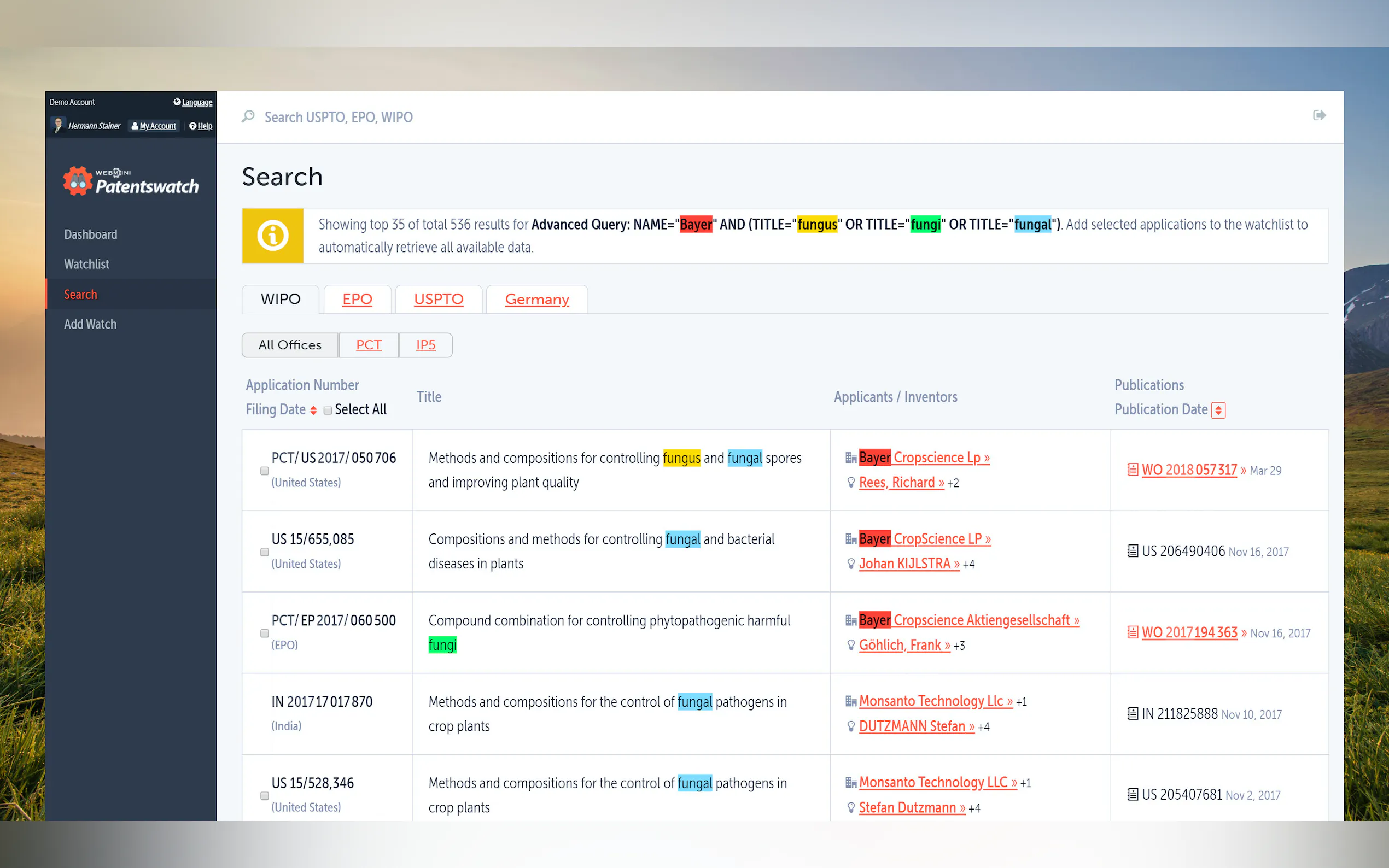Click the yellow info icon in banner
Screen dimensions: 1389x868
pos(273,236)
